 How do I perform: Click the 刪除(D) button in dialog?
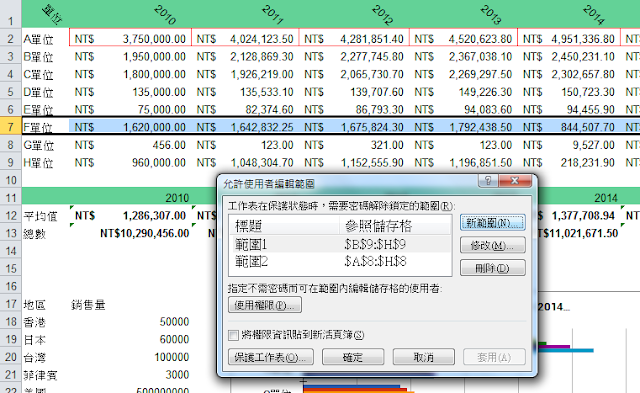492,268
